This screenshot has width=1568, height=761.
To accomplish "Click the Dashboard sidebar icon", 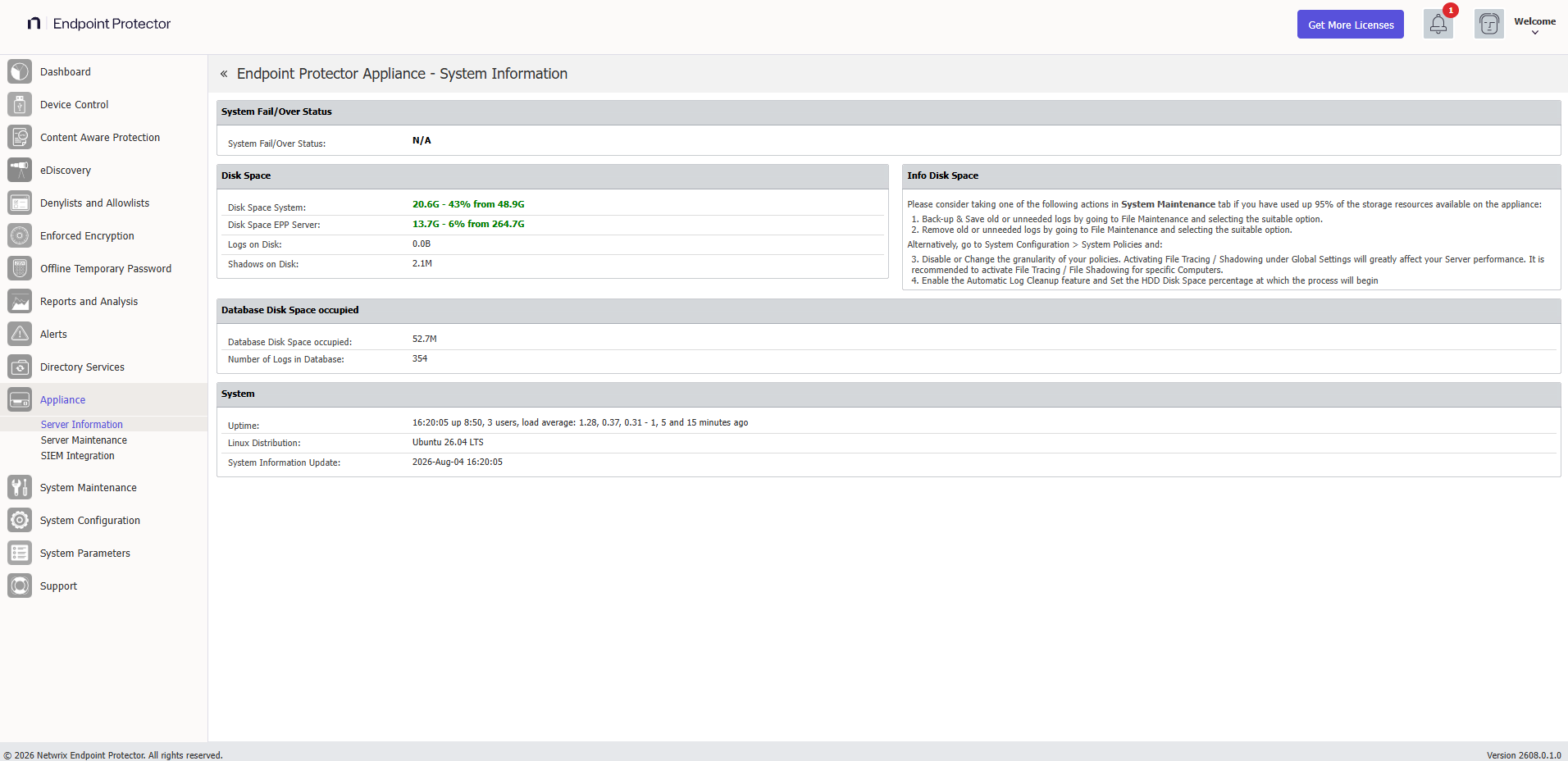I will (x=20, y=71).
